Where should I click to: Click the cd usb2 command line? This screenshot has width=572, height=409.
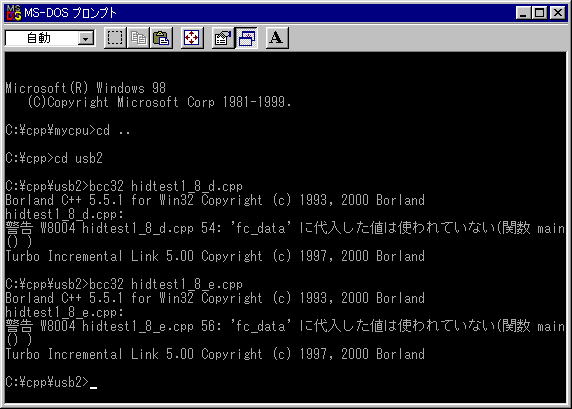pyautogui.click(x=54, y=158)
